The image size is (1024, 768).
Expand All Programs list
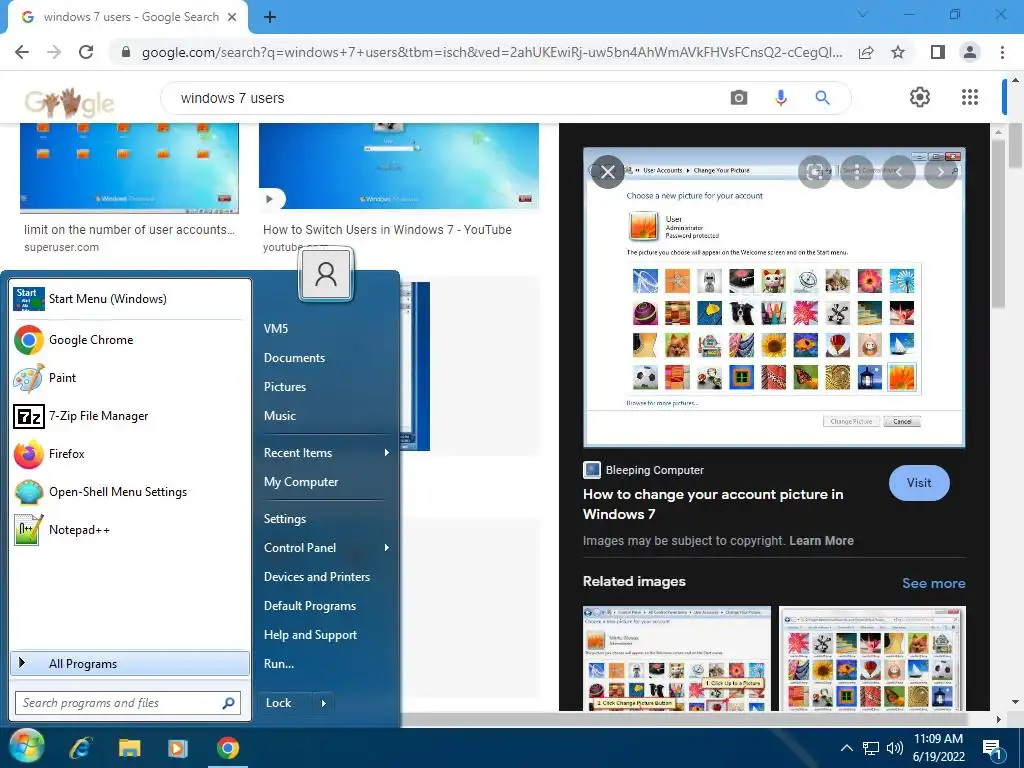tap(130, 664)
